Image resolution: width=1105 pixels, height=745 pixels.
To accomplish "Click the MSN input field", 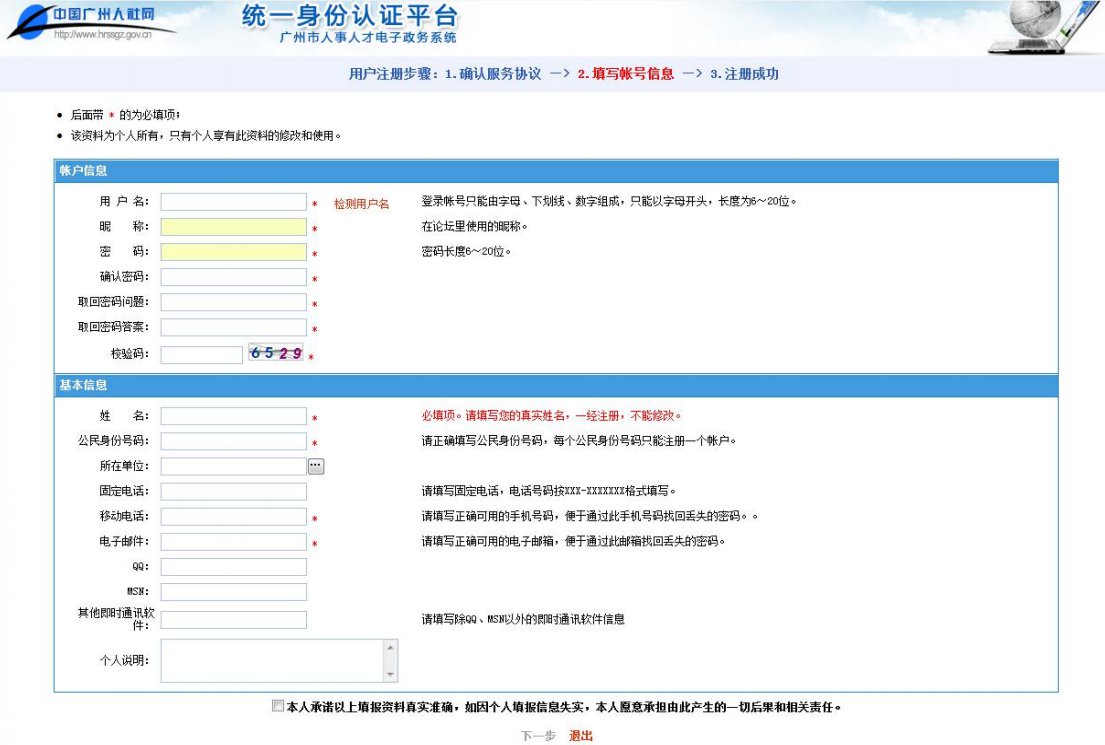I will click(233, 591).
